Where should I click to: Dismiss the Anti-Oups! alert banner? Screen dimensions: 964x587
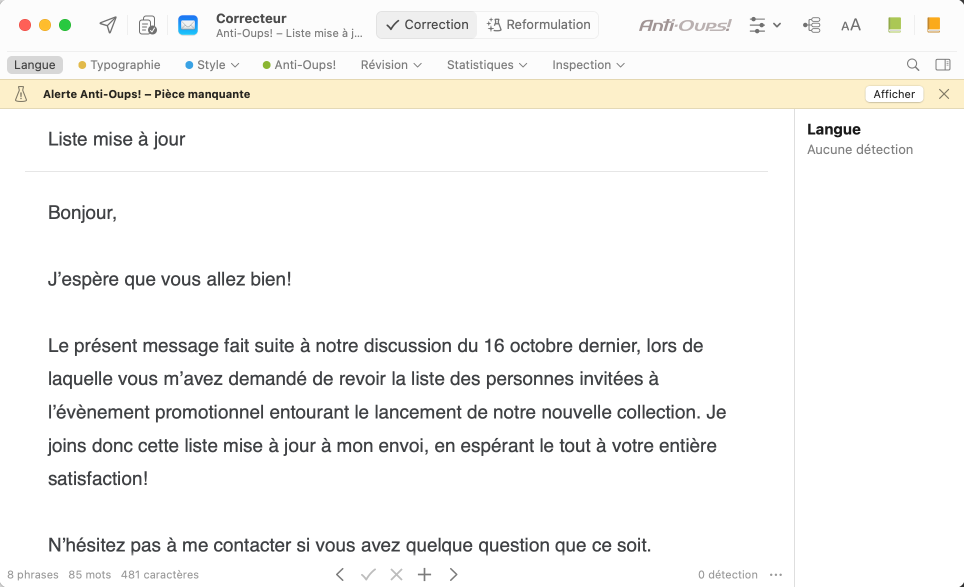click(944, 94)
